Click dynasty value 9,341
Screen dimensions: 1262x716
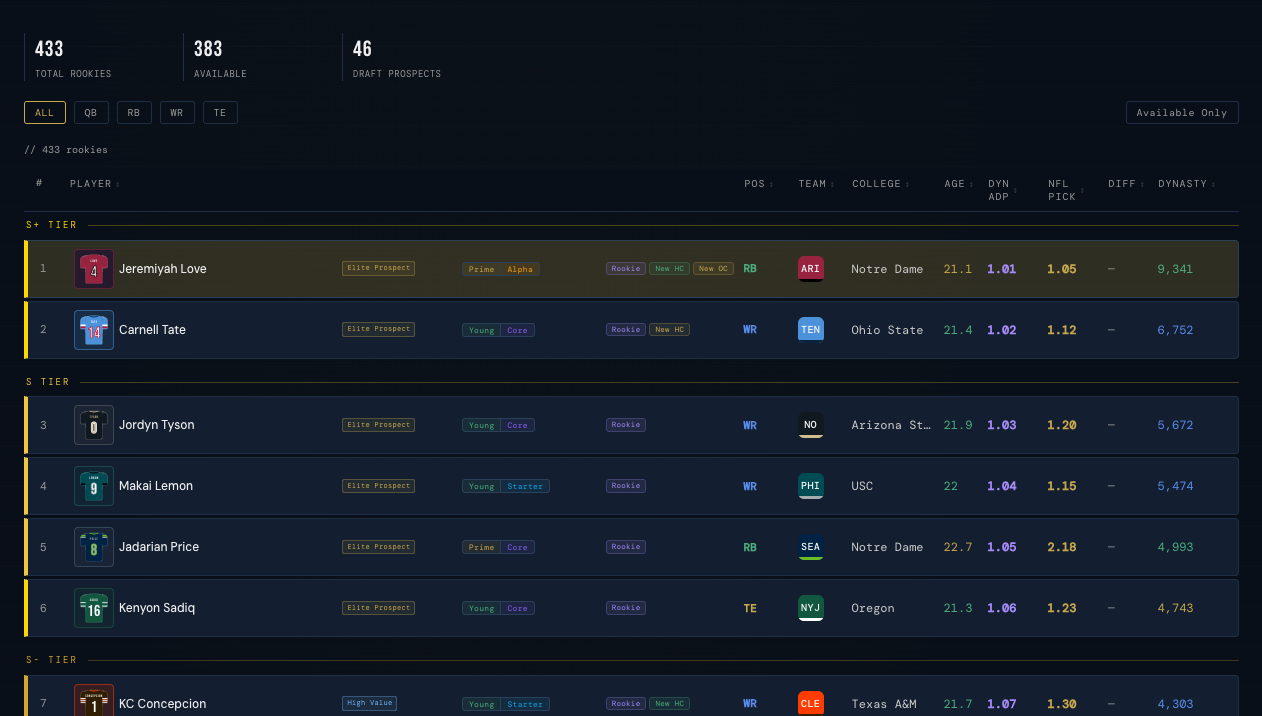tap(1175, 269)
